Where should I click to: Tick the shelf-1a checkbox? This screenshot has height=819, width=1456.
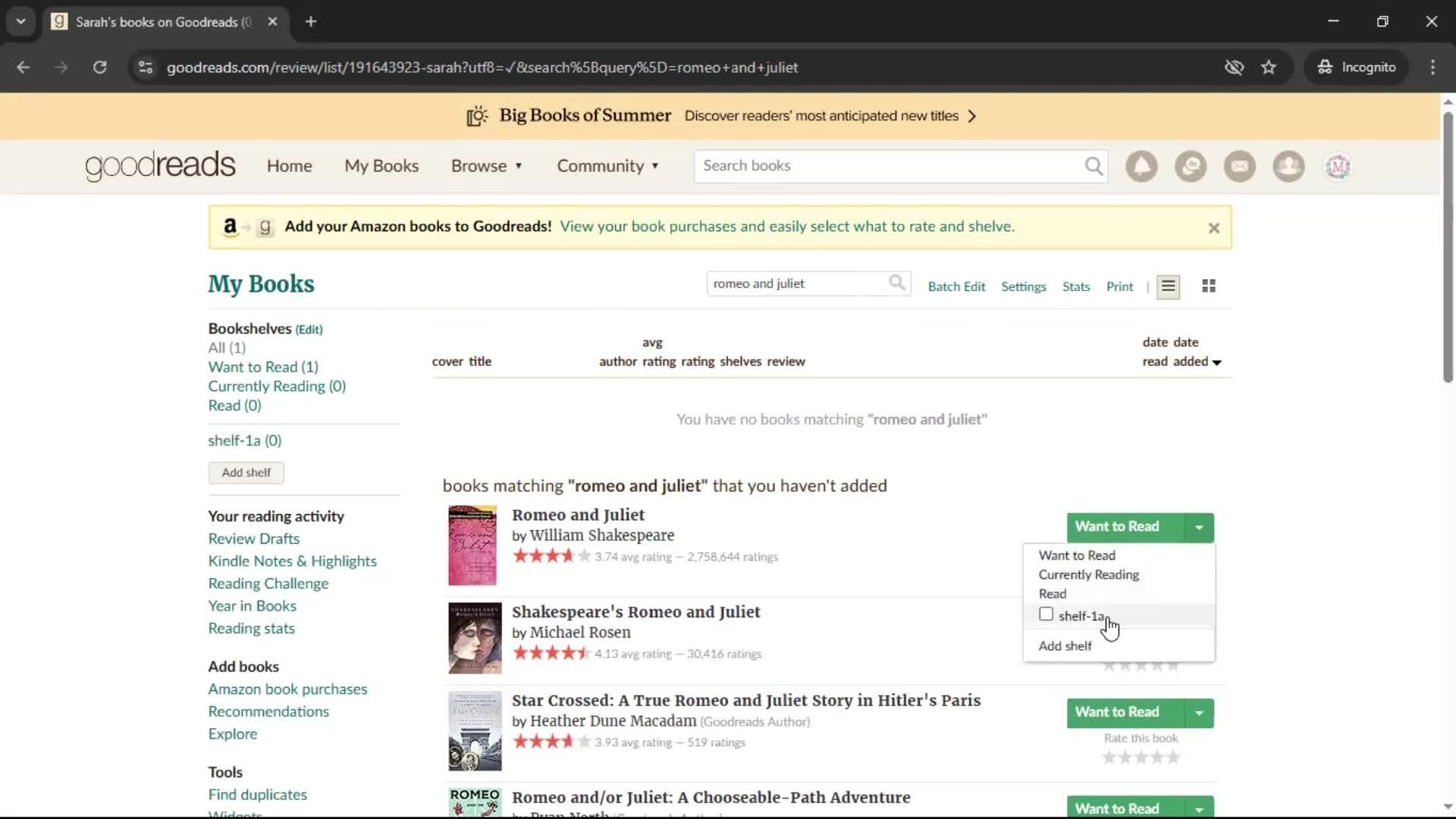1046,614
